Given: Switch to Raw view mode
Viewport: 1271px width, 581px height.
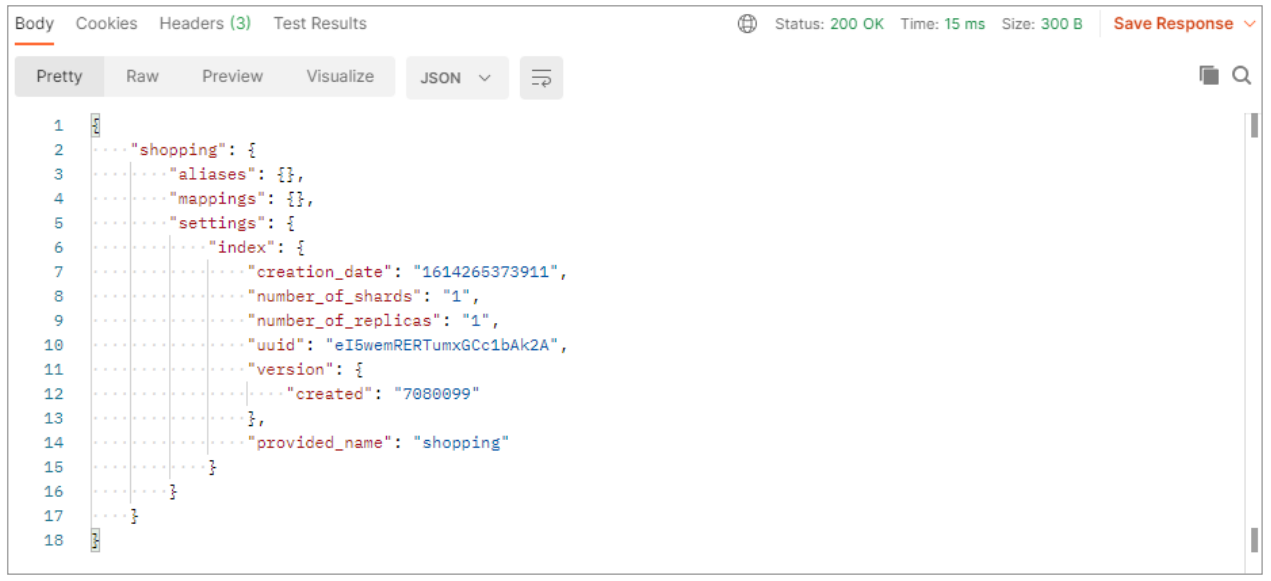Looking at the screenshot, I should pos(142,77).
